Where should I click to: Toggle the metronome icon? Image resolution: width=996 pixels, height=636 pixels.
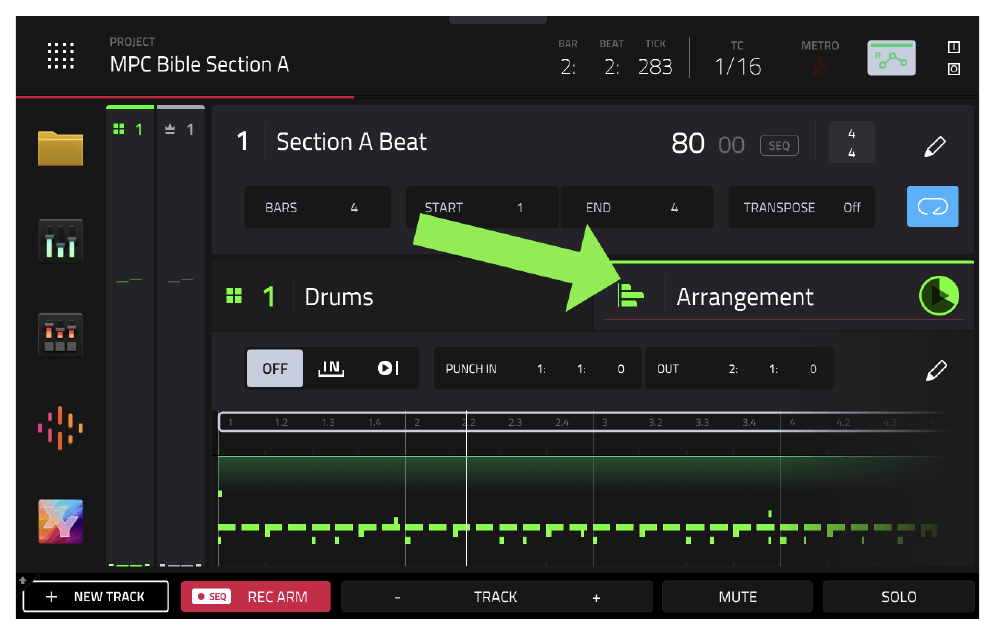pyautogui.click(x=819, y=66)
